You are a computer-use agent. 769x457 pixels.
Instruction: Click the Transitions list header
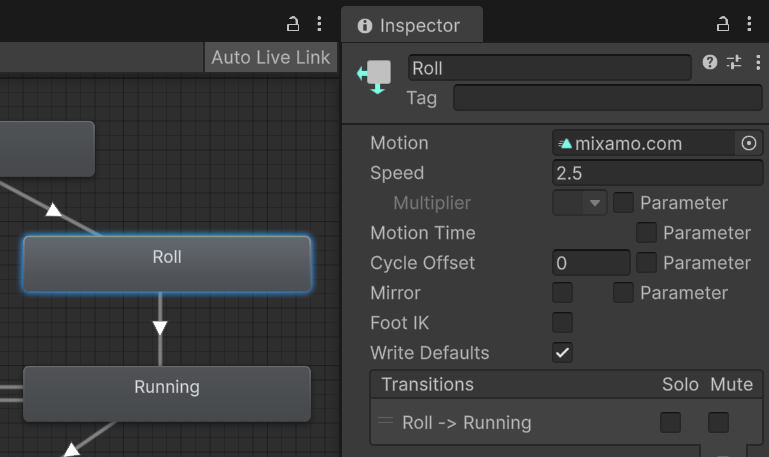coord(566,384)
